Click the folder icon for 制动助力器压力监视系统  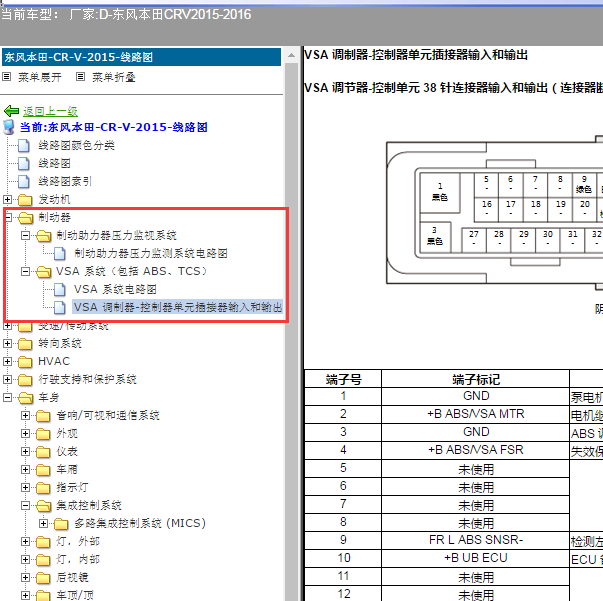[43, 235]
